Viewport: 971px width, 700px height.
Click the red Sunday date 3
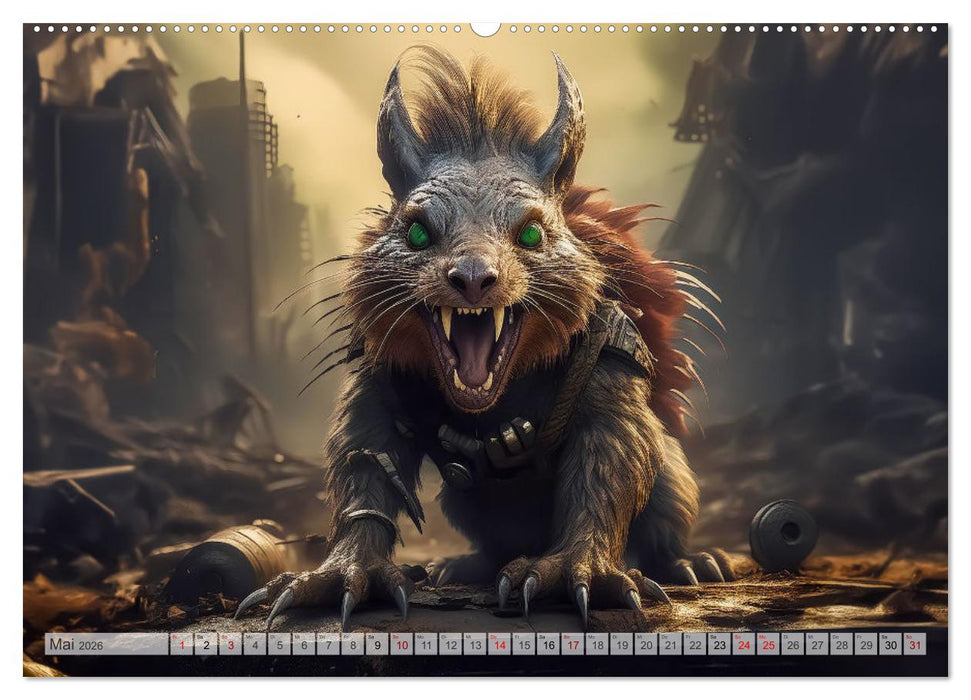tap(230, 645)
